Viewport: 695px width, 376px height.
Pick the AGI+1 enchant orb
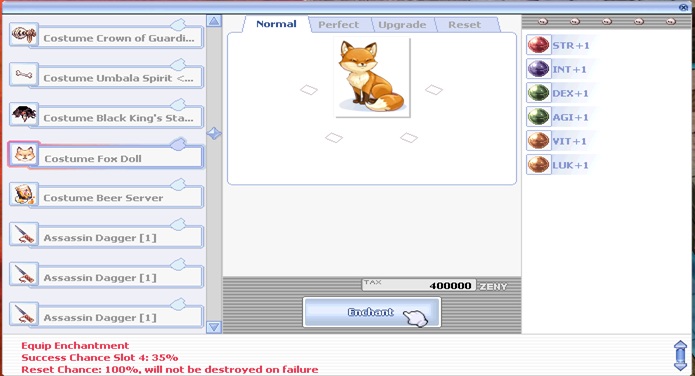click(539, 117)
